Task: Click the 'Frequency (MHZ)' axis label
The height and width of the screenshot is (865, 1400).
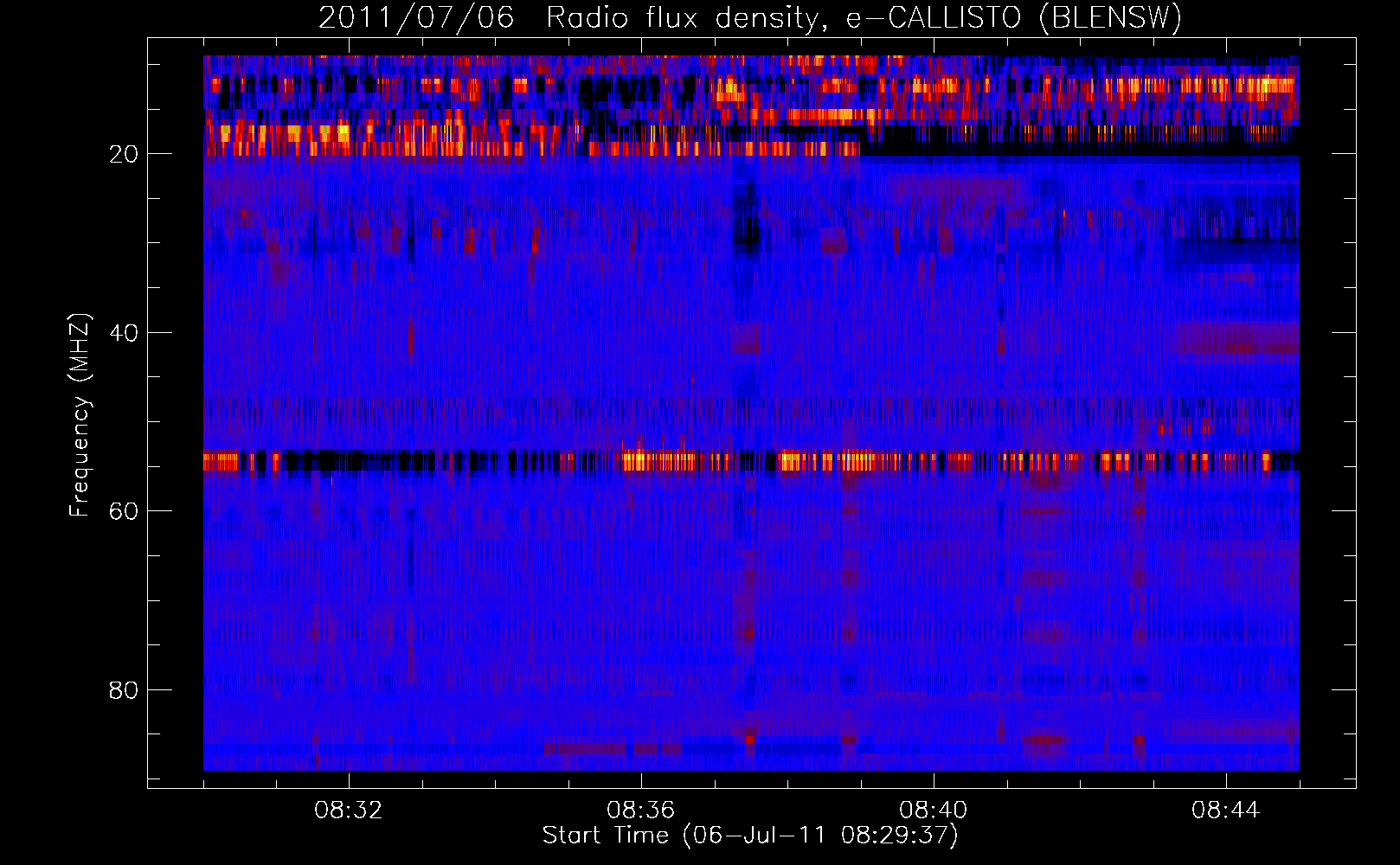Action: click(x=80, y=415)
